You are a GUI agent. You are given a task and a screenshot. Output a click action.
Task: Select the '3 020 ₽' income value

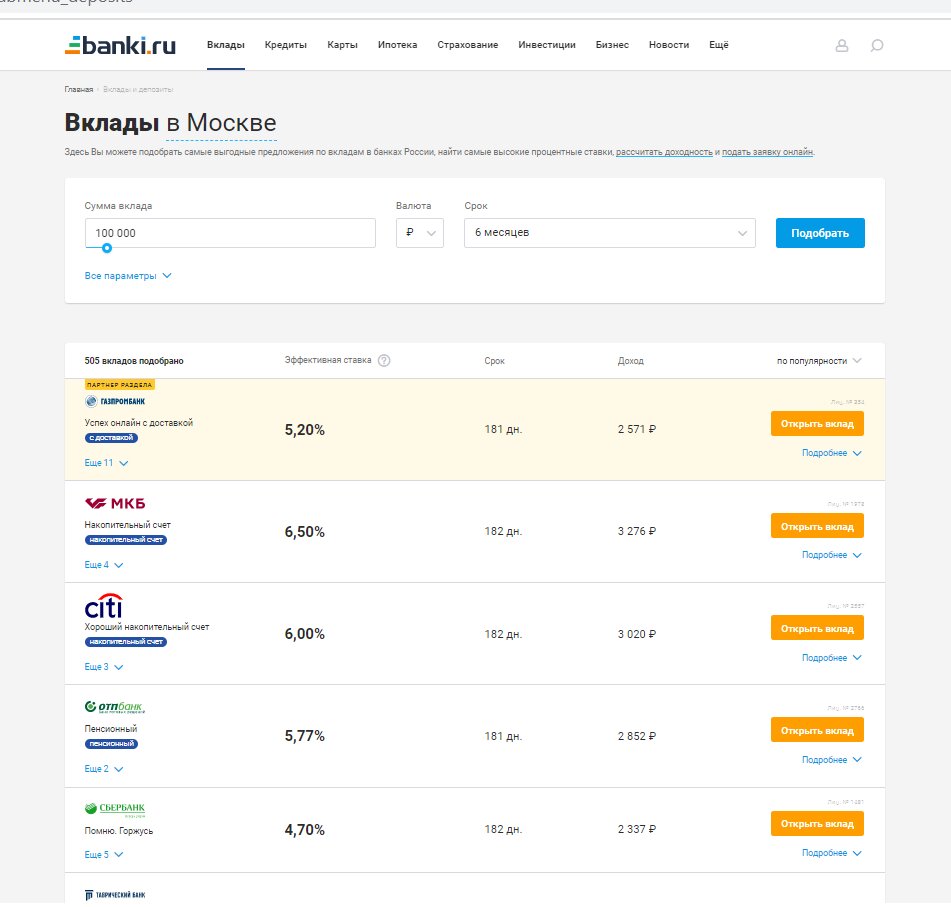click(x=637, y=634)
